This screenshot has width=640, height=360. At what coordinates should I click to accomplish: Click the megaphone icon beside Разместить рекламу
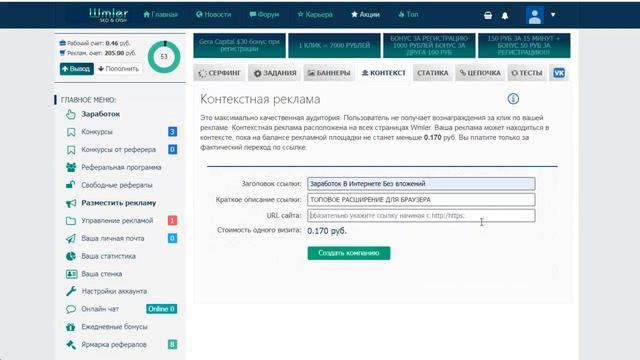tap(71, 203)
